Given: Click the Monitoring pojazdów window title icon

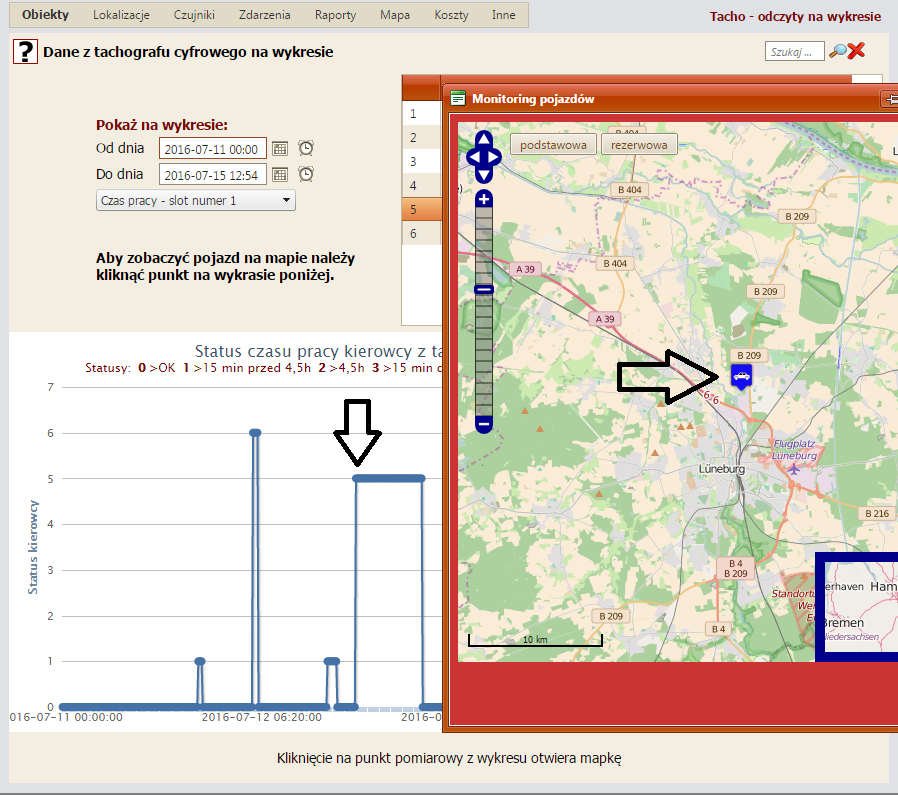Looking at the screenshot, I should click(458, 99).
